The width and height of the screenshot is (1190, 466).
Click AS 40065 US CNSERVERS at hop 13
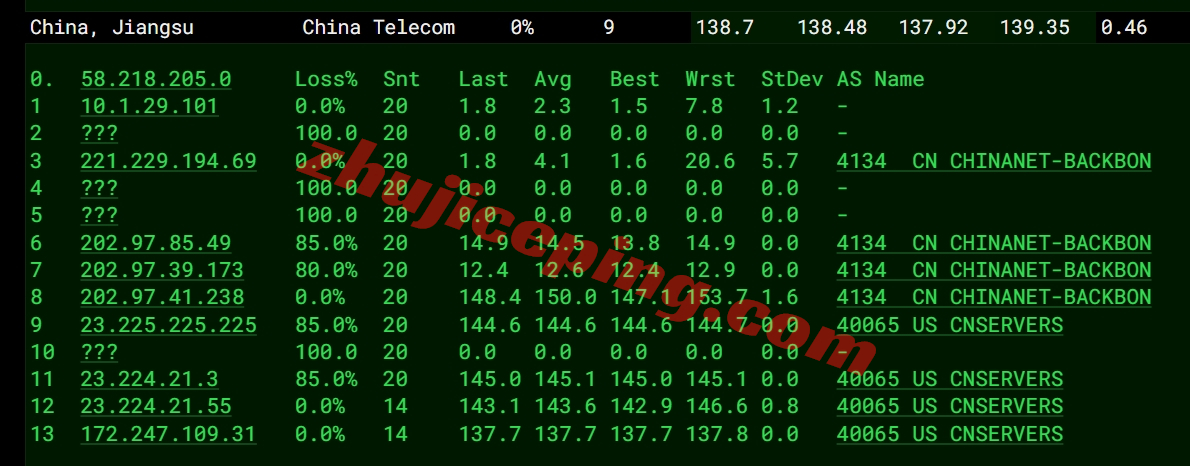pos(950,434)
